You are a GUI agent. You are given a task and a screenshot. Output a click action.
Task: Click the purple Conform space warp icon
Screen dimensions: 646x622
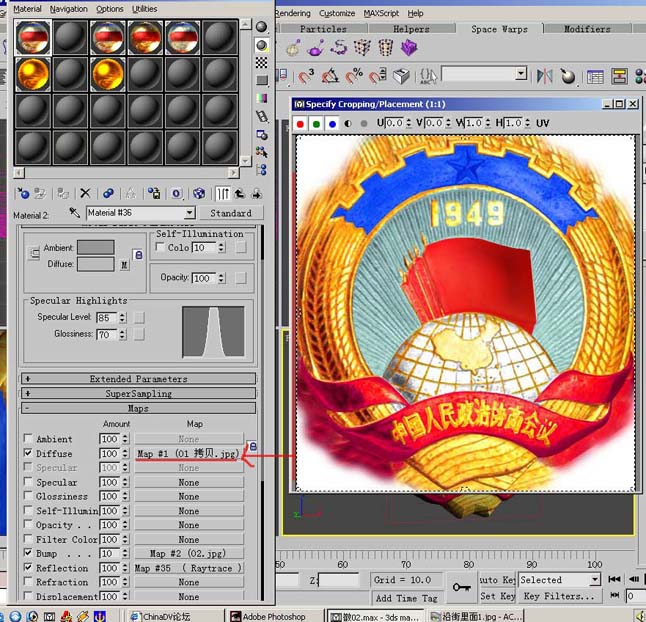click(409, 48)
